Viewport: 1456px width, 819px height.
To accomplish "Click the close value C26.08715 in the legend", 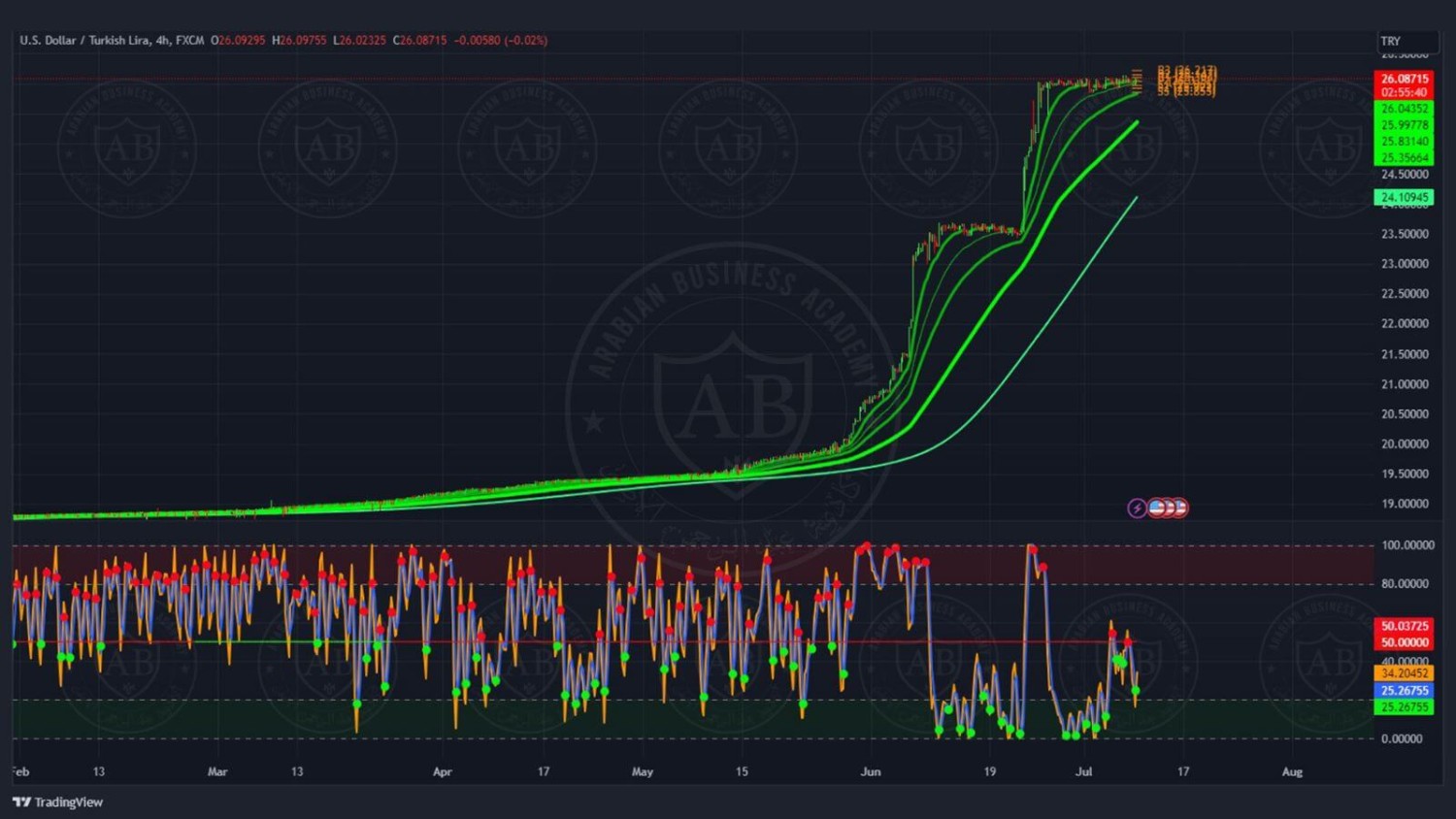I will coord(419,41).
